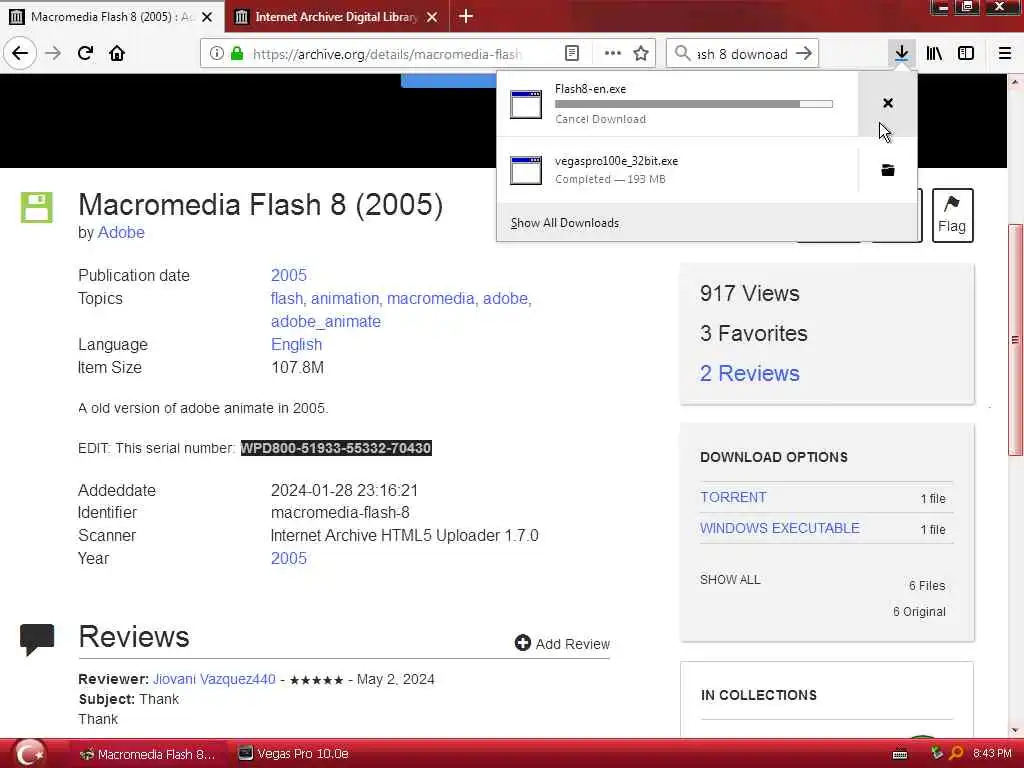Open Macromedia Flash 8 taskbar window button
This screenshot has width=1024, height=768.
[148, 754]
